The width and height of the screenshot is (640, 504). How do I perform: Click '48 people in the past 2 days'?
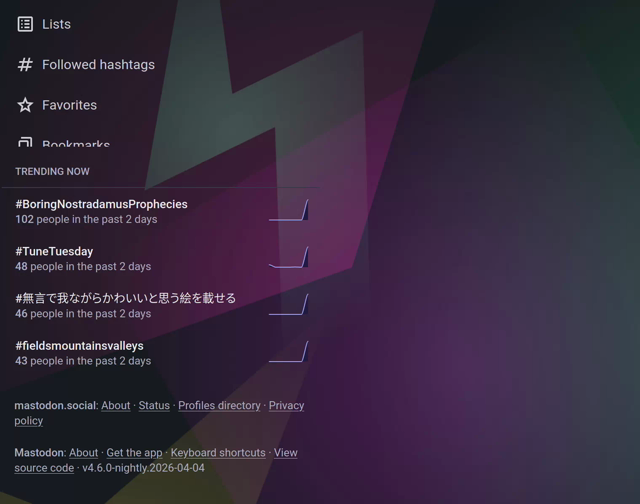[83, 266]
